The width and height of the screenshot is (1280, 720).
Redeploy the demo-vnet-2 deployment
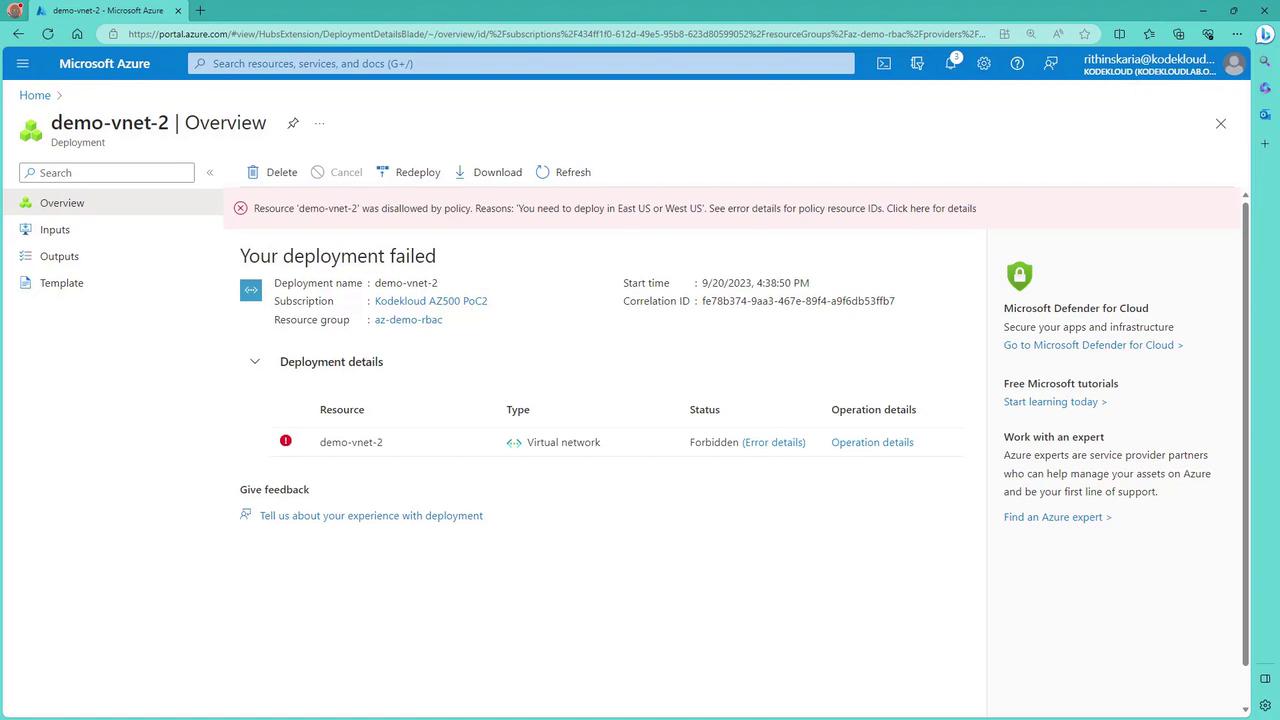[408, 172]
